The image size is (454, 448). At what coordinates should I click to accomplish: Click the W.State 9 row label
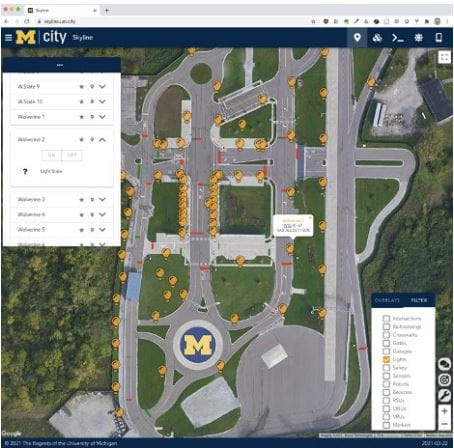tap(29, 87)
